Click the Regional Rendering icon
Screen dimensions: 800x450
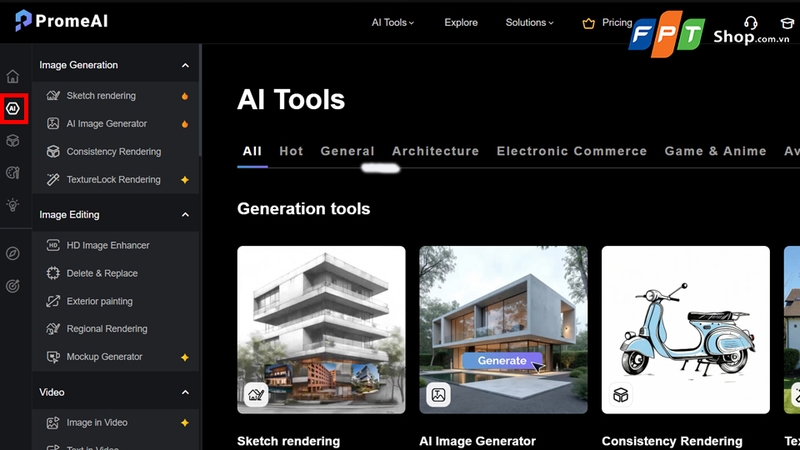tap(53, 329)
